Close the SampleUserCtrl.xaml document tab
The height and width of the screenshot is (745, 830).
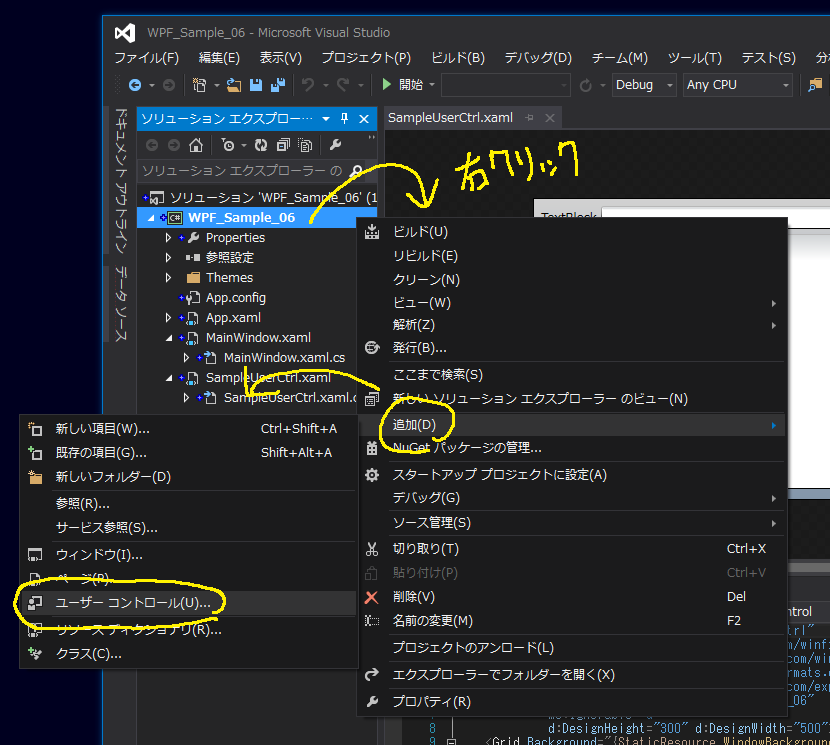[x=550, y=118]
